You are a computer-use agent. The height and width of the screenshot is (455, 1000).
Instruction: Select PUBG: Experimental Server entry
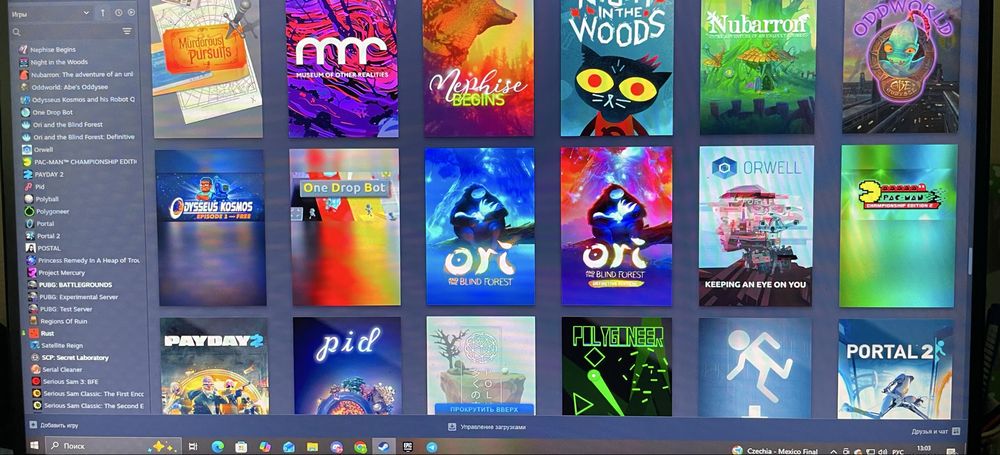[78, 297]
